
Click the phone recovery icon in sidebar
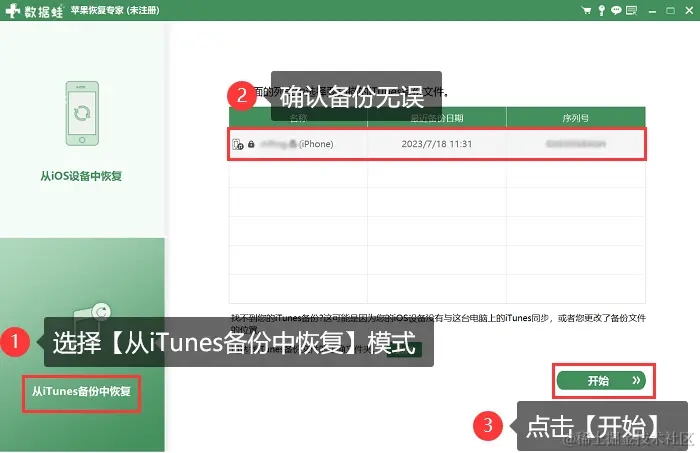click(82, 113)
